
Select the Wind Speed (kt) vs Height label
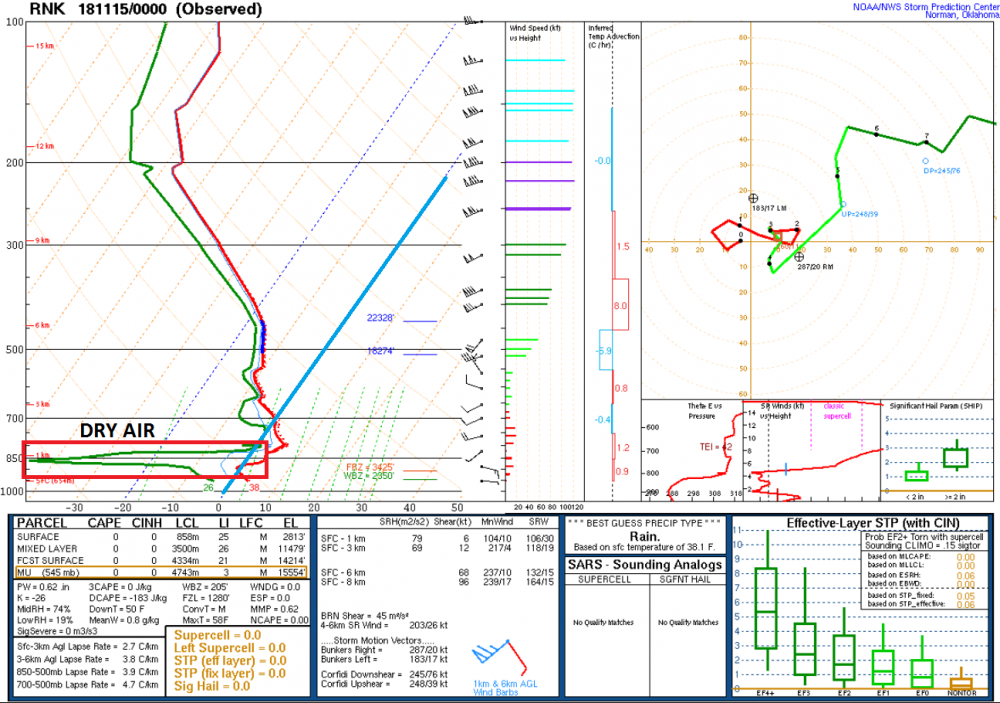click(x=534, y=33)
